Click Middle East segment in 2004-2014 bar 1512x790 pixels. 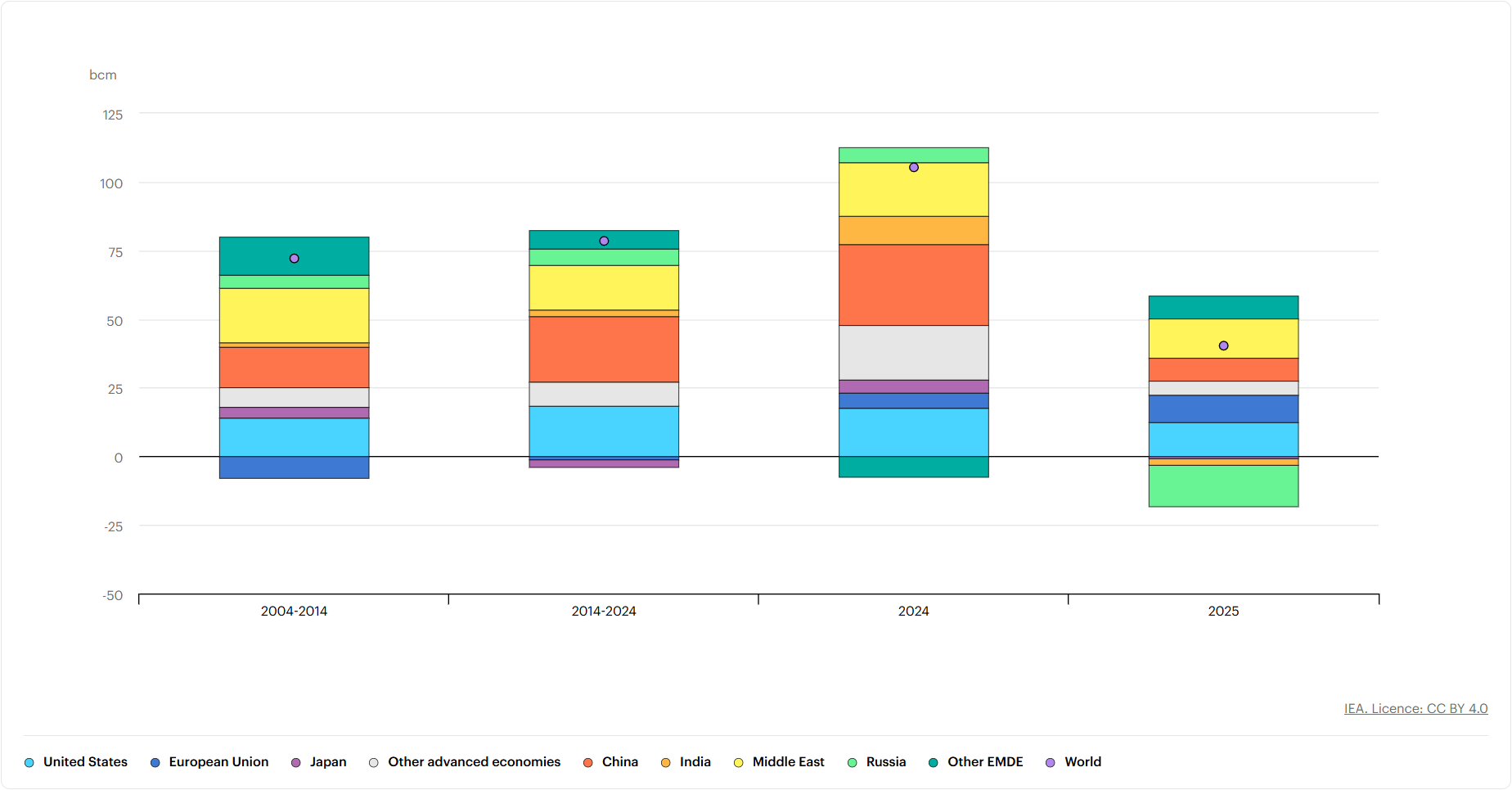(x=295, y=315)
